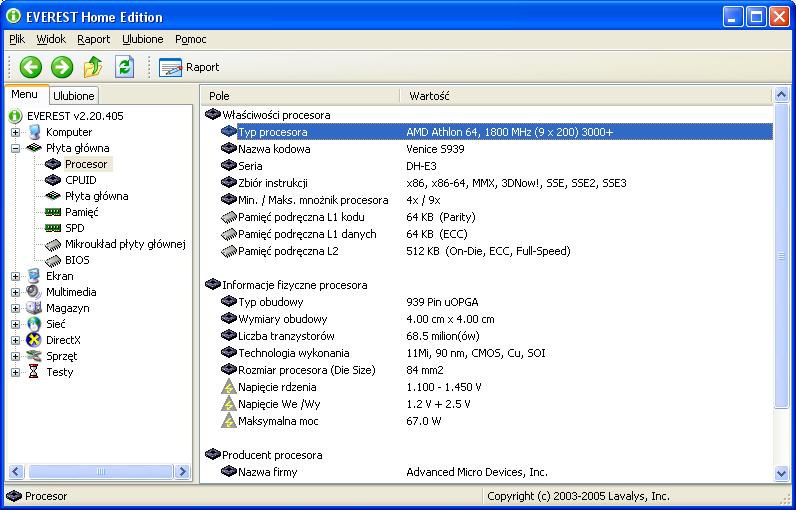796x510 pixels.
Task: Select CPUID chip icon in tree
Action: pyautogui.click(x=53, y=180)
